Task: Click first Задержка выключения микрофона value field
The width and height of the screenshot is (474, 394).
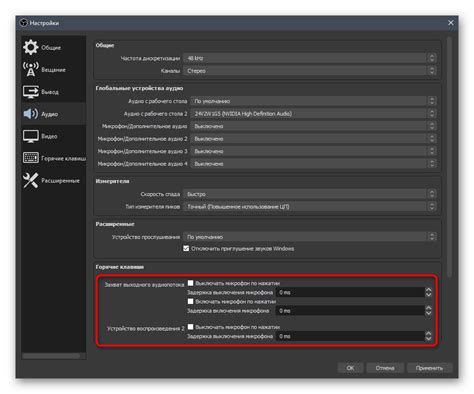Action: point(350,292)
